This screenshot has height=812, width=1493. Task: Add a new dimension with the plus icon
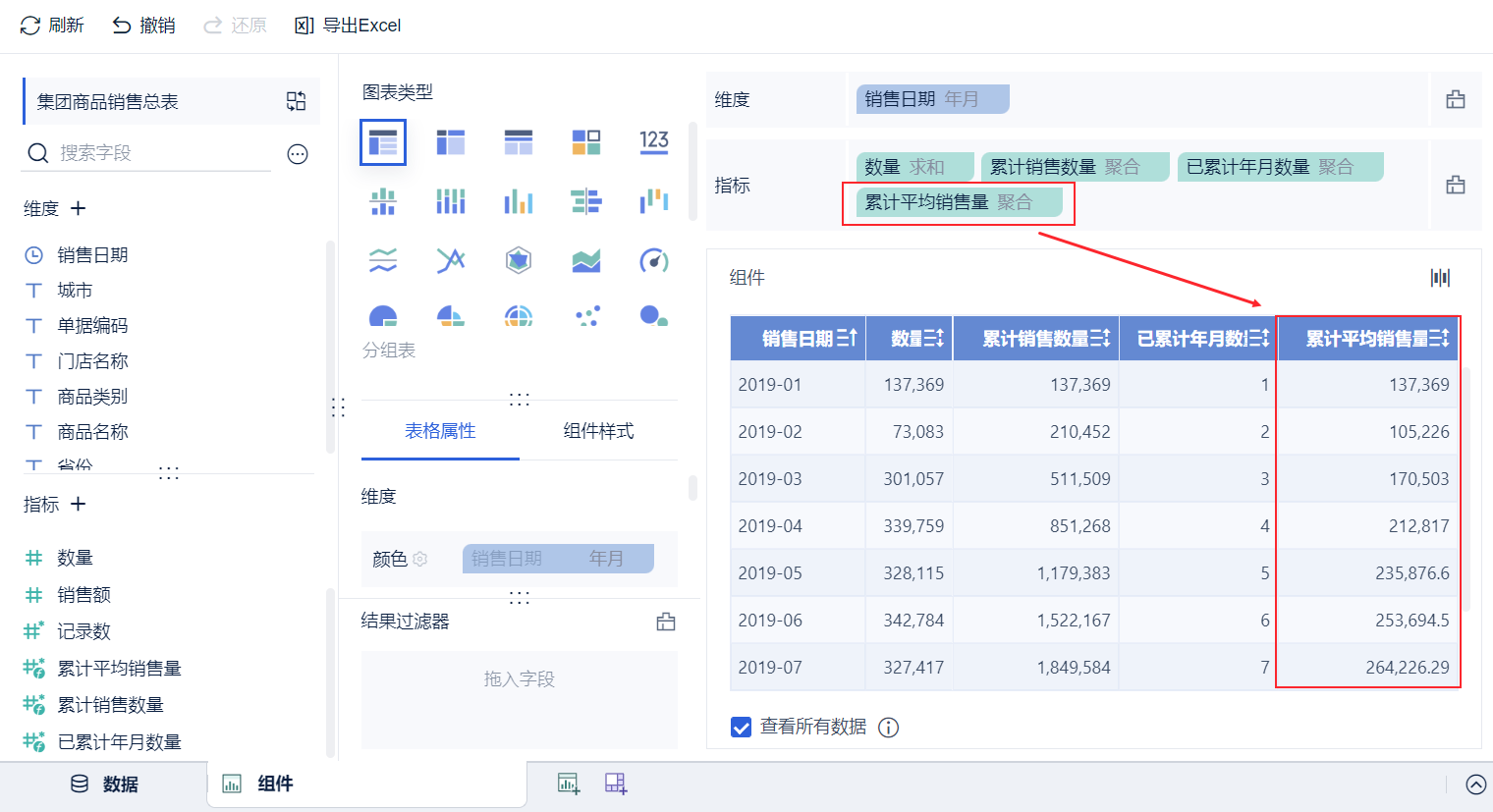(79, 208)
